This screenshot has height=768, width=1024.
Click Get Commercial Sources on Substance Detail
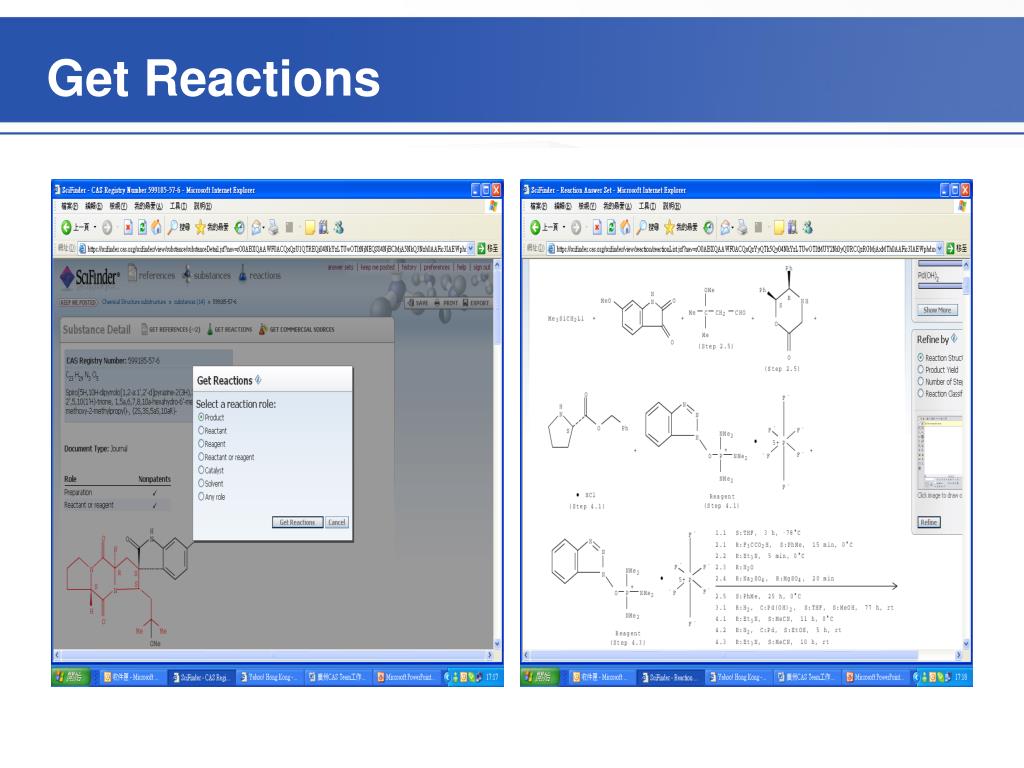pos(296,329)
